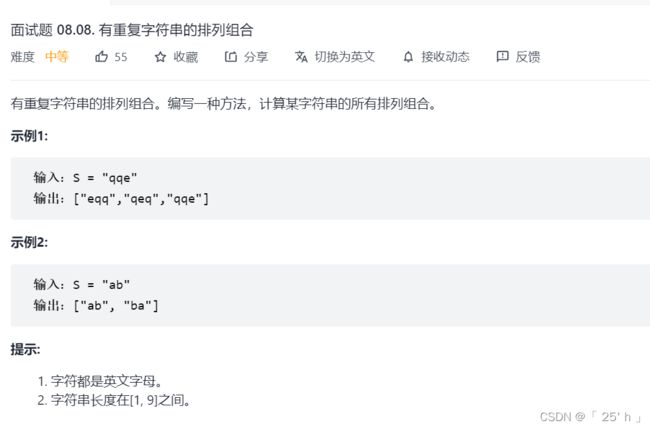This screenshot has height=428, width=650.
Task: Click the share icon beside 分享
Action: [230, 56]
